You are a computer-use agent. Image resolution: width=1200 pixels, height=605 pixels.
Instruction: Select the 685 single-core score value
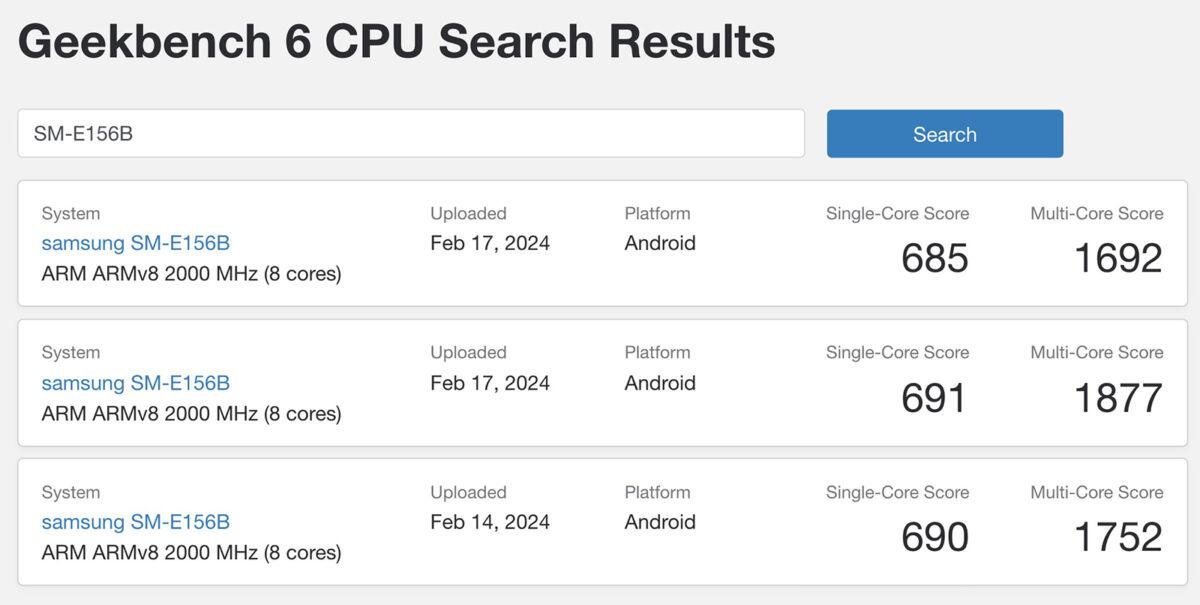(934, 258)
